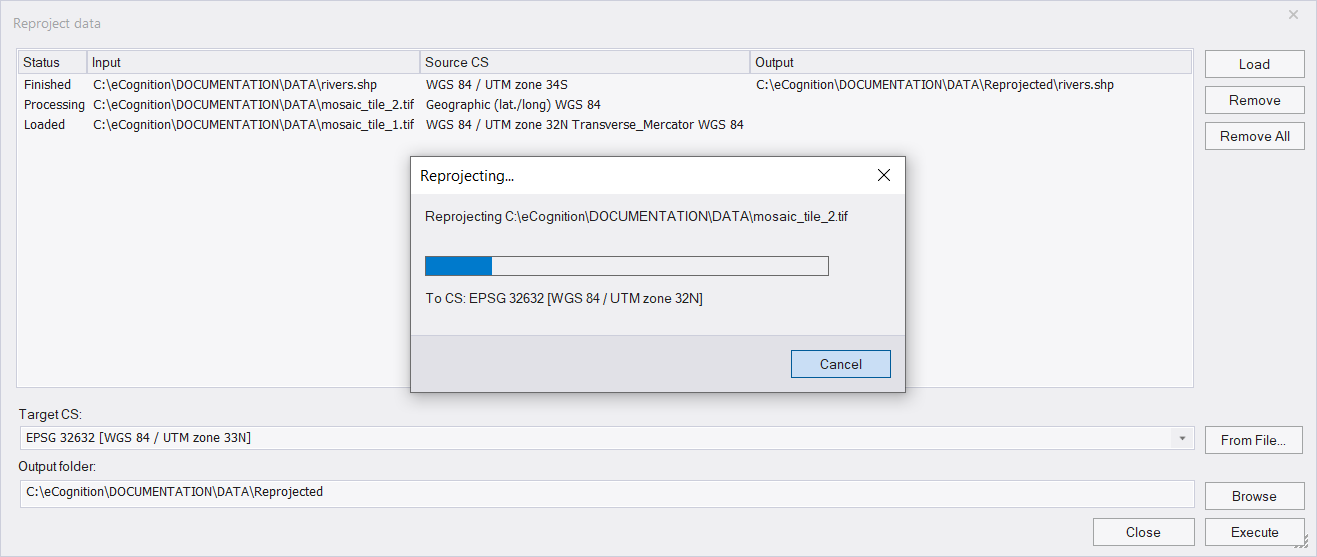Click the Load button
Image resolution: width=1317 pixels, height=557 pixels.
coord(1254,64)
